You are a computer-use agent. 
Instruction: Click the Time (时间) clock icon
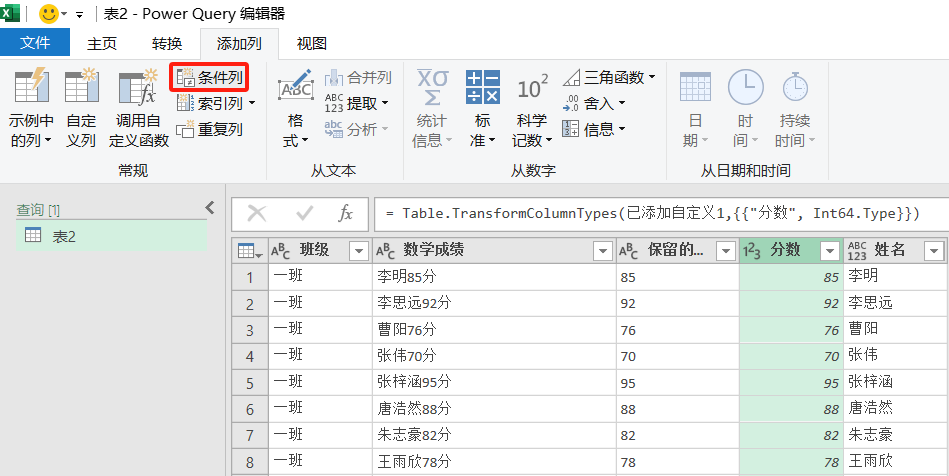(x=745, y=87)
